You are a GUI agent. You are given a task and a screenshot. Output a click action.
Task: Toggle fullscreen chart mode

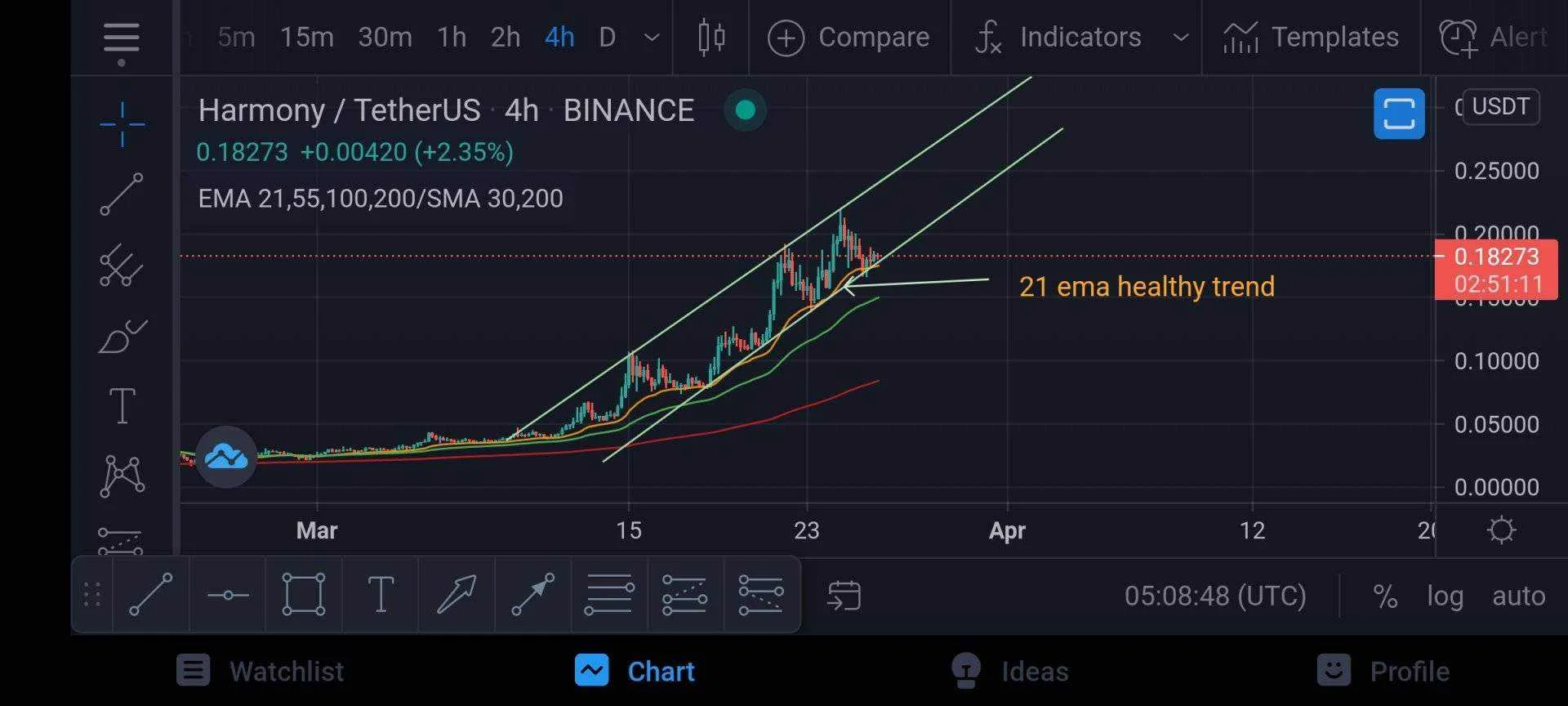[x=1399, y=114]
